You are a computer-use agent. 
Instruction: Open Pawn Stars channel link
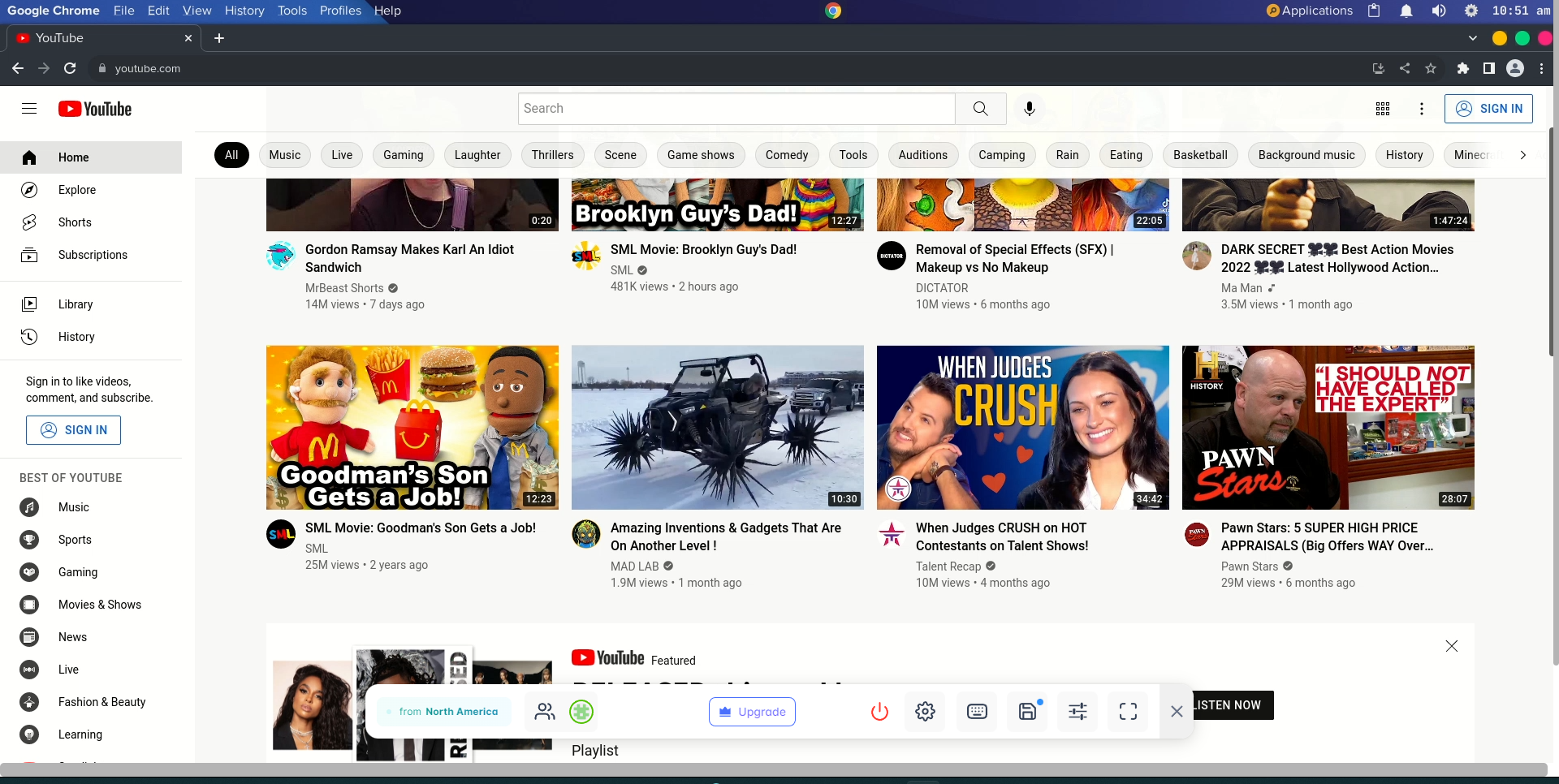click(x=1250, y=566)
